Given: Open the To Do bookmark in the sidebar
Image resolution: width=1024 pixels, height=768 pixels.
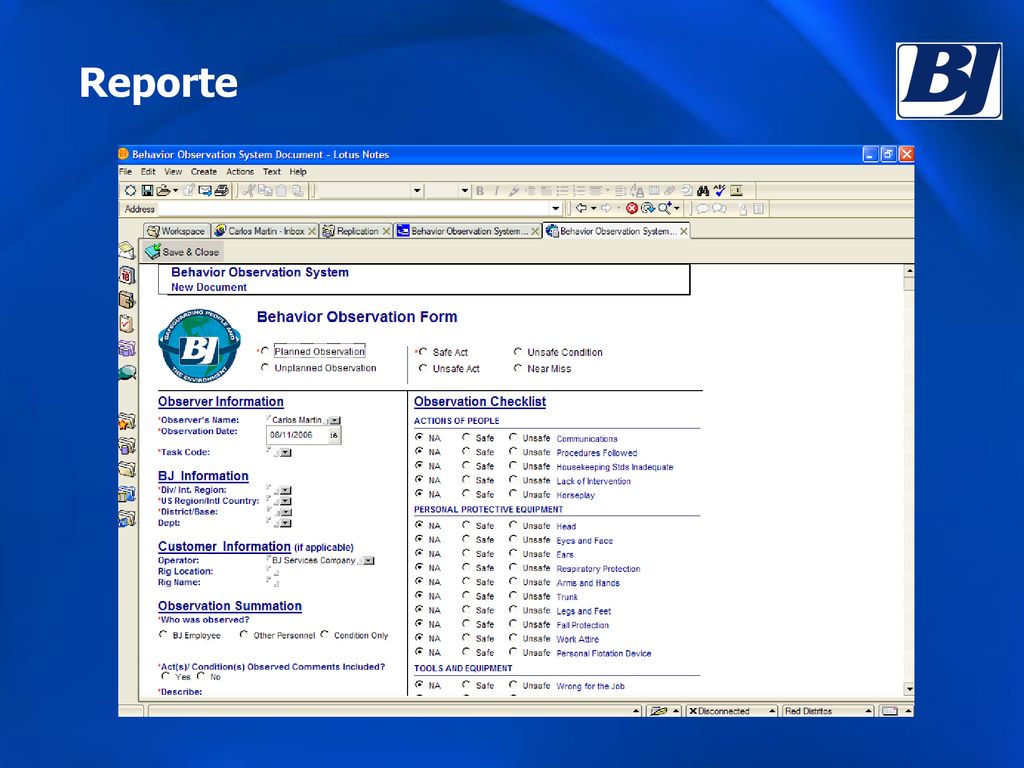Looking at the screenshot, I should point(127,324).
